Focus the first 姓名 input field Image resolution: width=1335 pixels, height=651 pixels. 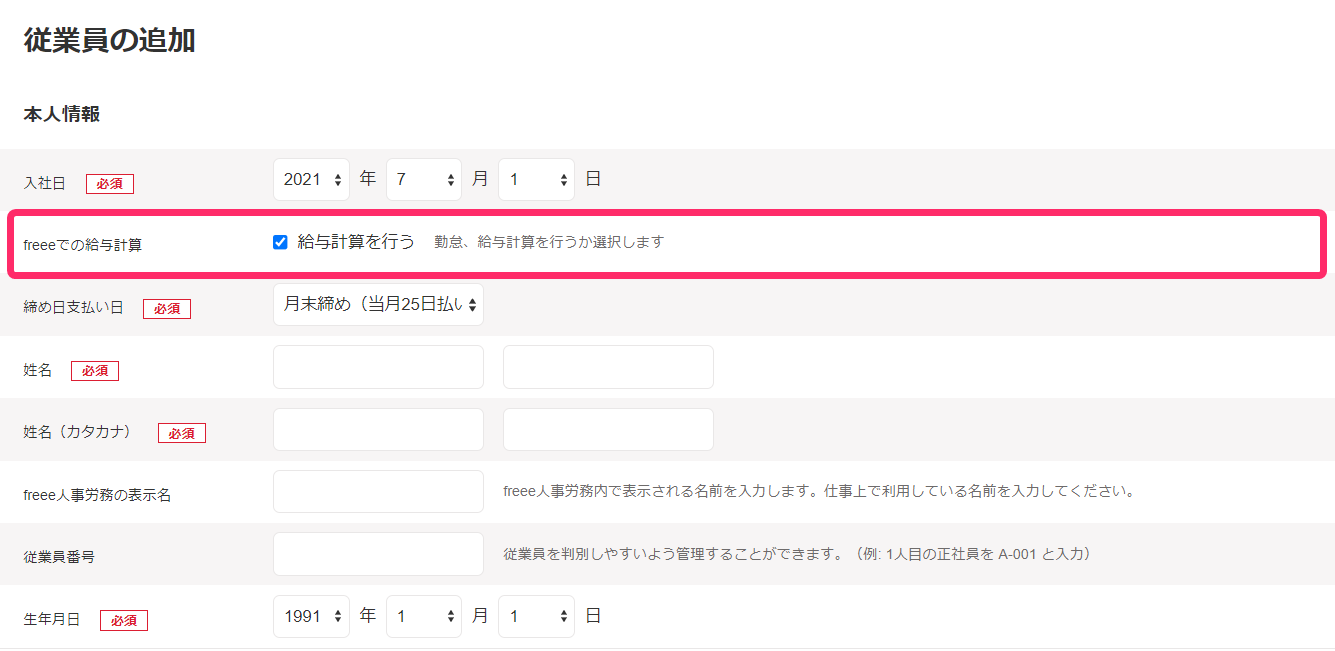(x=378, y=367)
